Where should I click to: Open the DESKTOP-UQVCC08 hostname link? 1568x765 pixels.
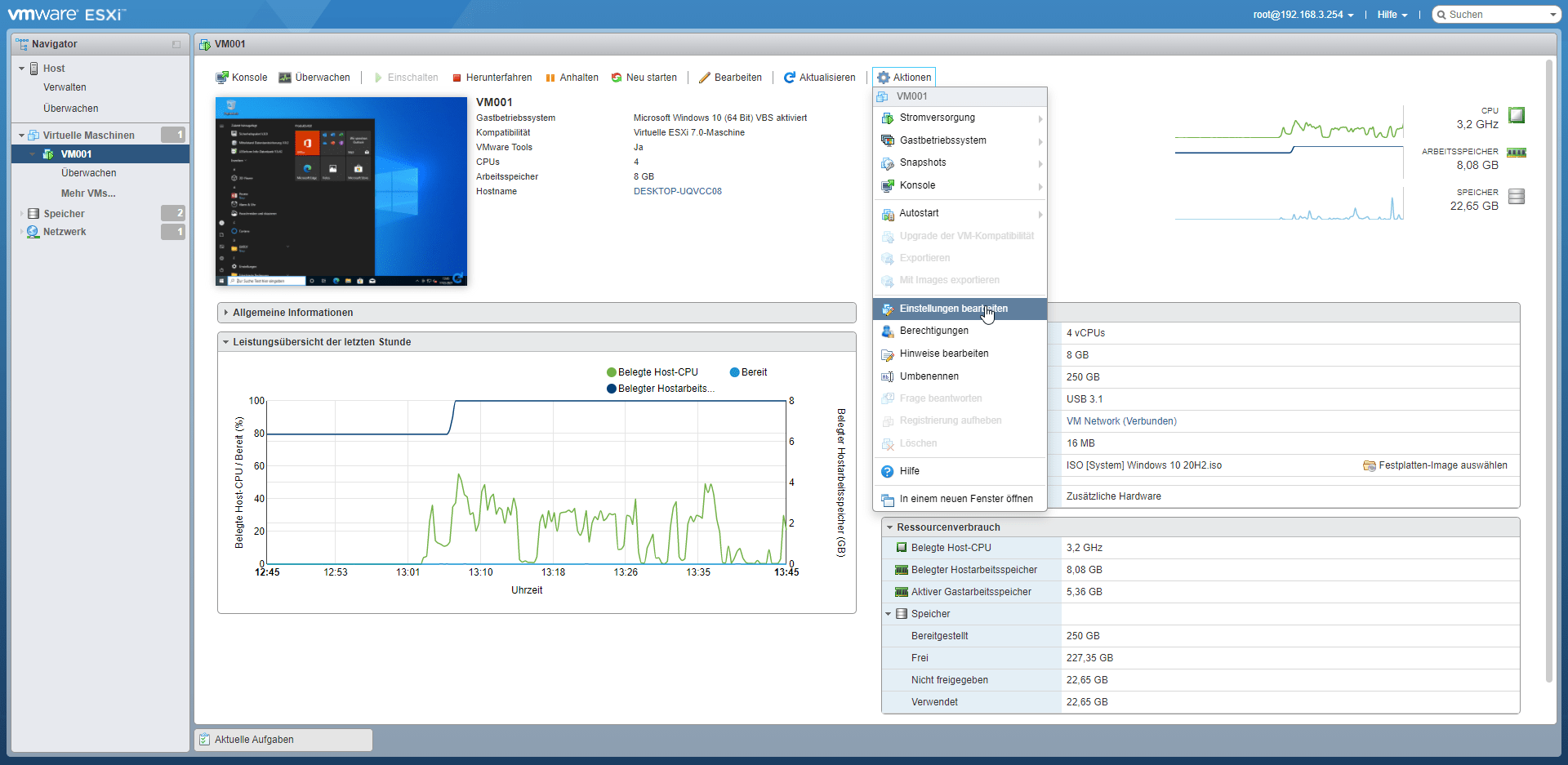click(677, 192)
